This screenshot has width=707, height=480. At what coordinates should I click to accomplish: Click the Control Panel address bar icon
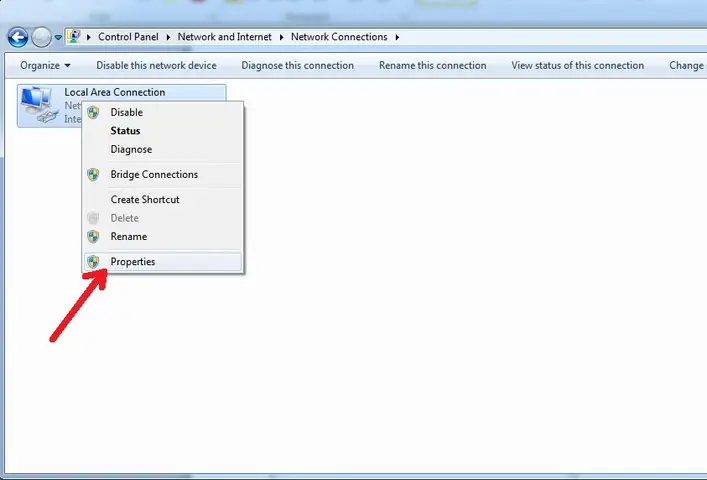74,37
